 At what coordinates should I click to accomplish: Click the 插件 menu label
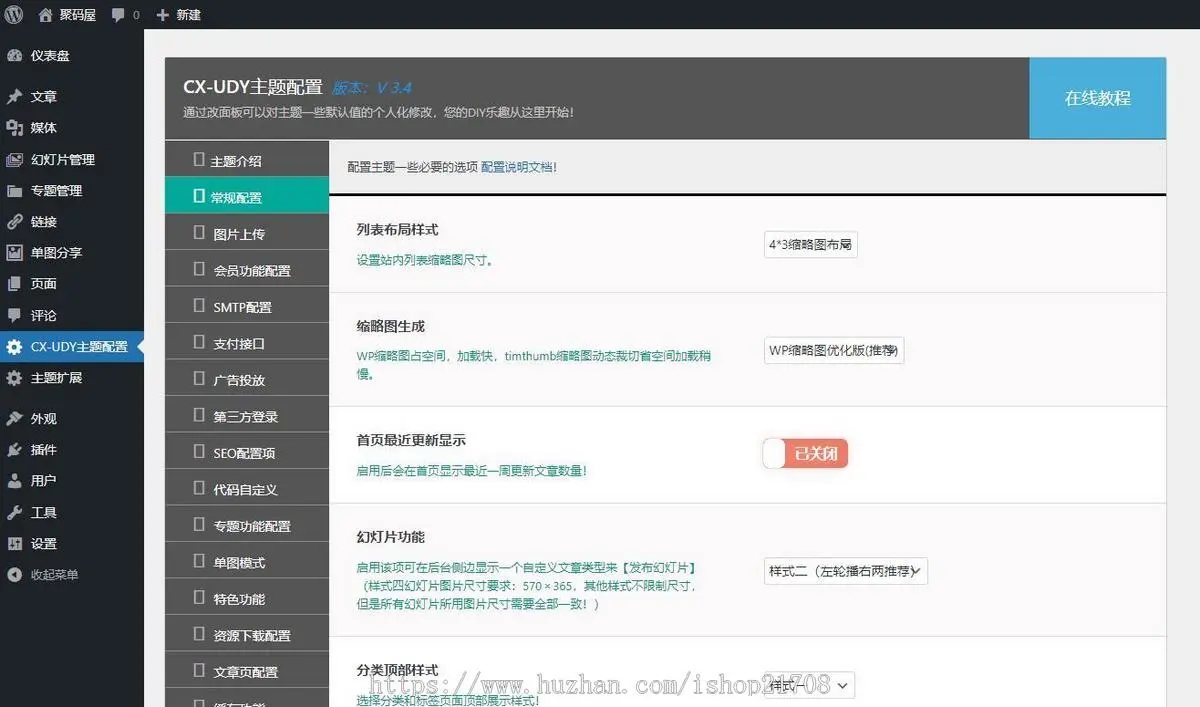(x=44, y=450)
